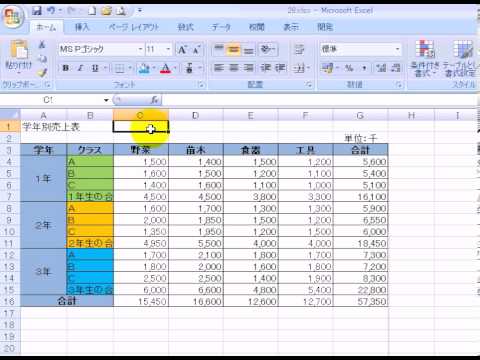Customize quick access toolbar dropdown arrow

(140, 11)
